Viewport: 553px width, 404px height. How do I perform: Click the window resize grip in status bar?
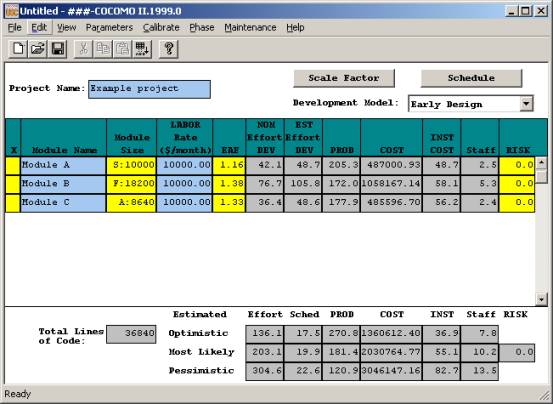tap(545, 396)
